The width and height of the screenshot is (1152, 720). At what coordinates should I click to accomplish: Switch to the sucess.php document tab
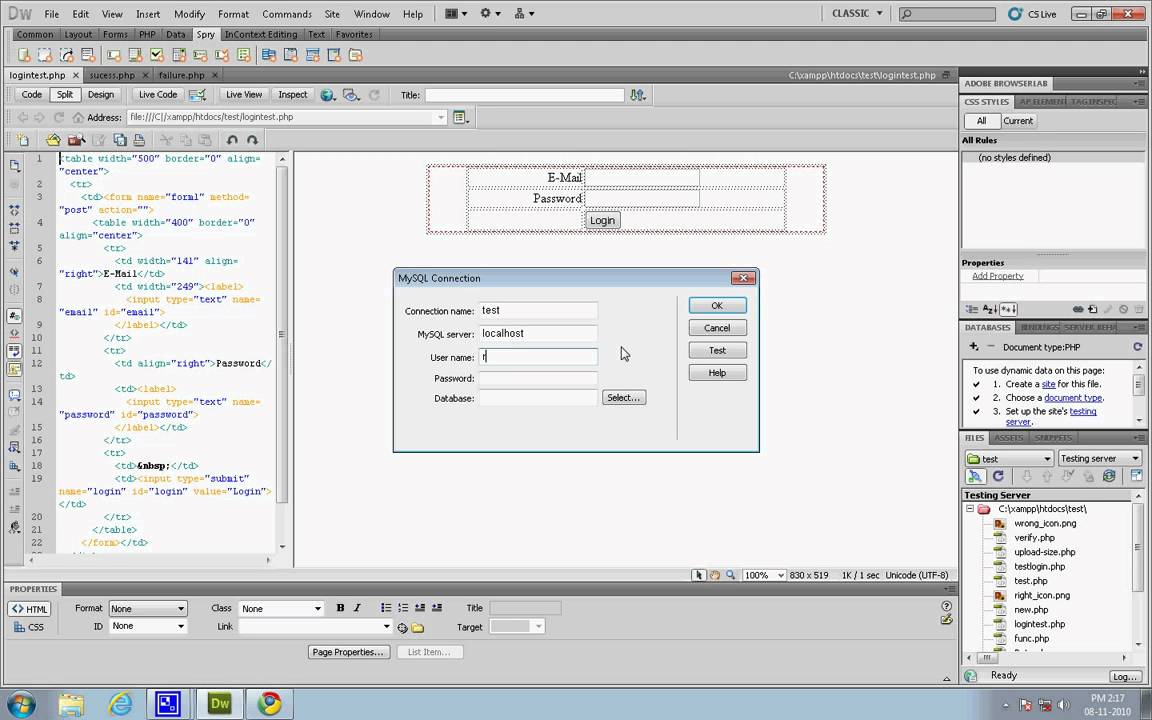click(112, 75)
